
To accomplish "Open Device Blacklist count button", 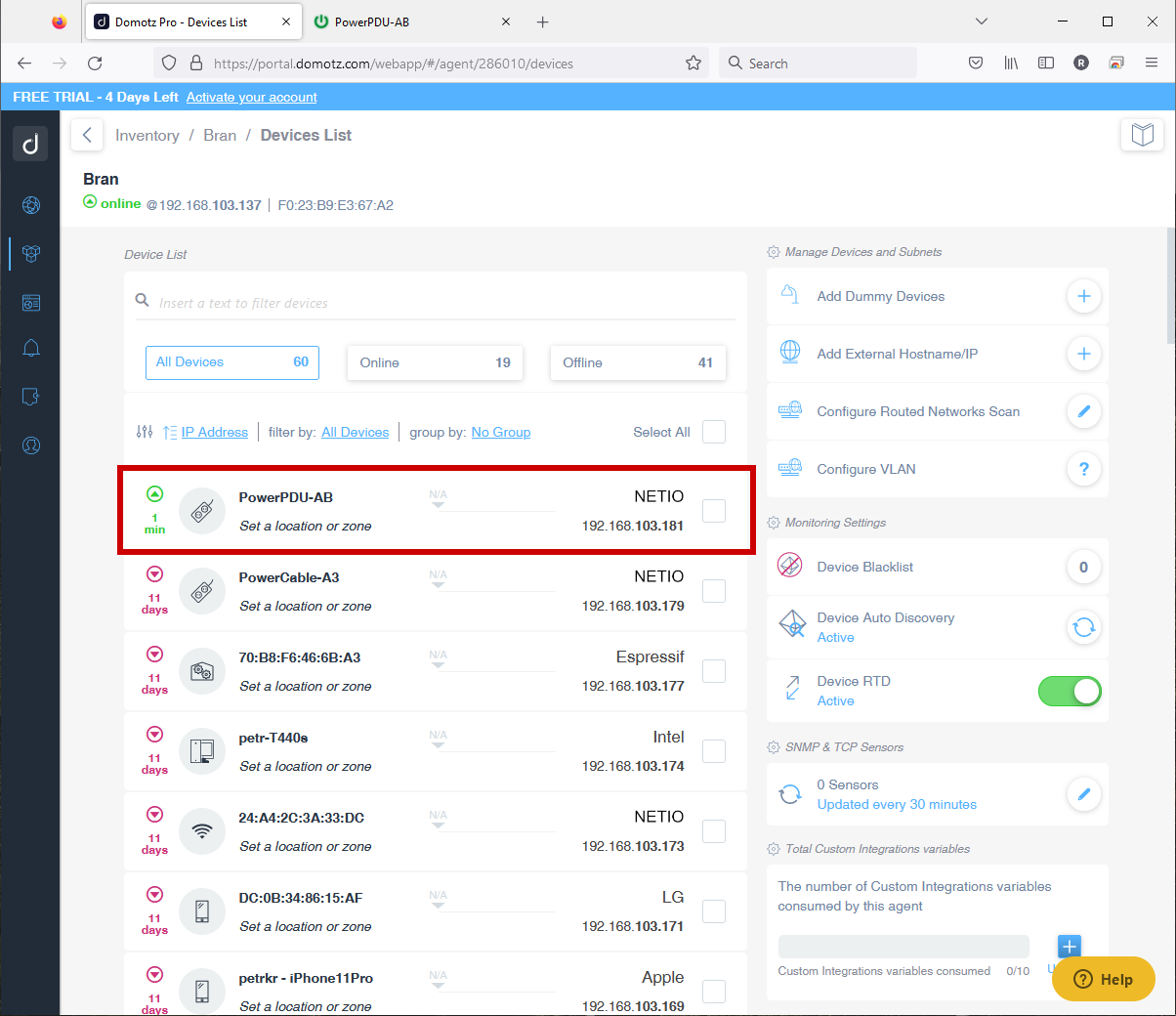I will [1083, 567].
